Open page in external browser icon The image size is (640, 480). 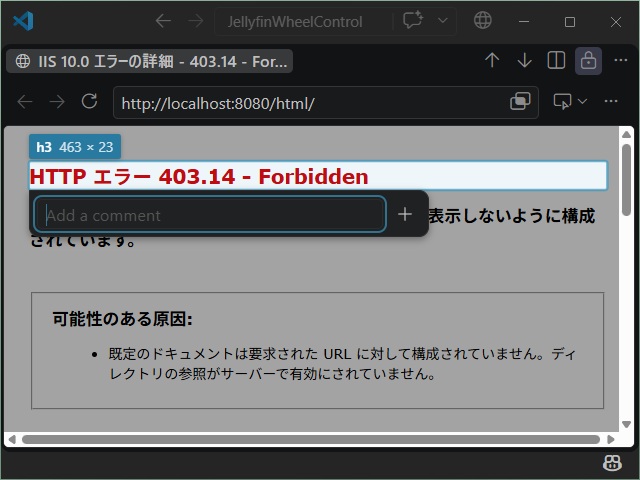tap(520, 101)
